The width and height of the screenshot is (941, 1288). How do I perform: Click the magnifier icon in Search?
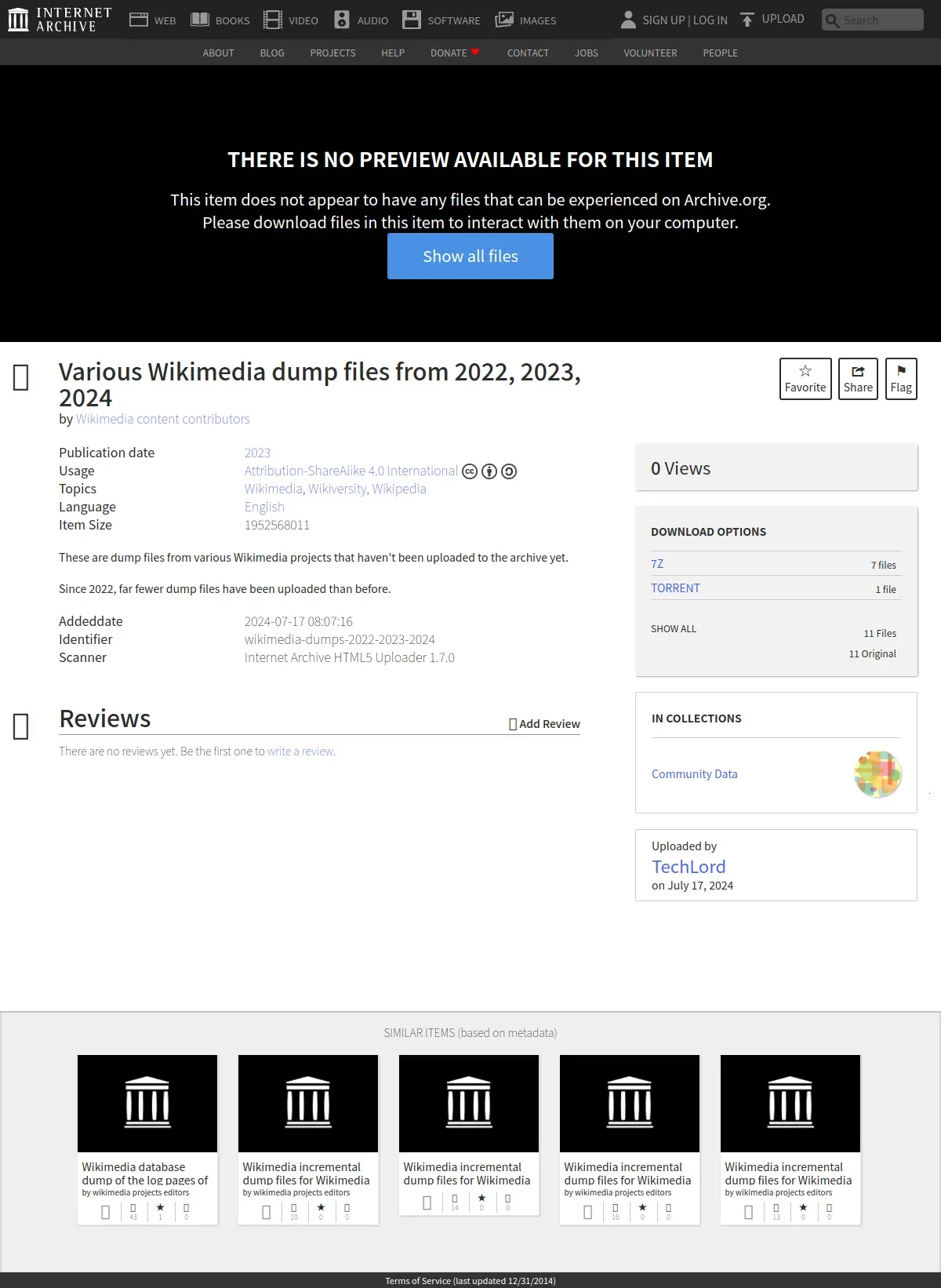[833, 20]
